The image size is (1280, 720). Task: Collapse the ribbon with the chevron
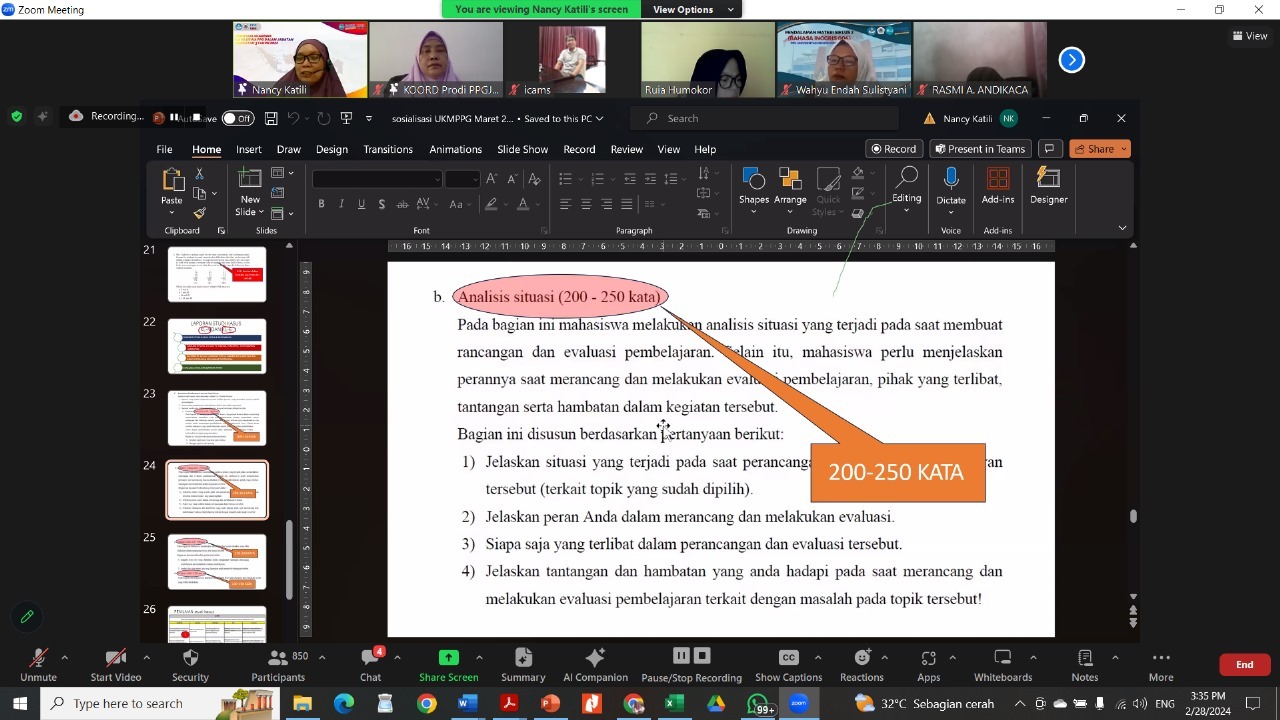click(1122, 228)
